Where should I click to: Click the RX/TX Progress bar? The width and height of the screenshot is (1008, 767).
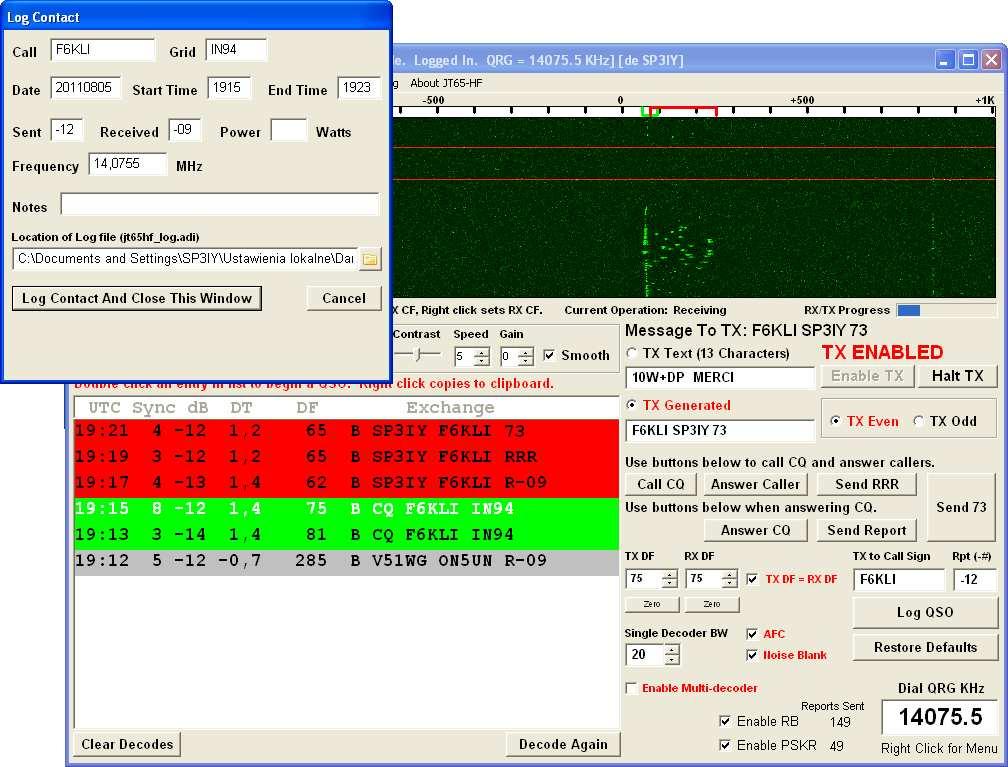click(x=946, y=311)
